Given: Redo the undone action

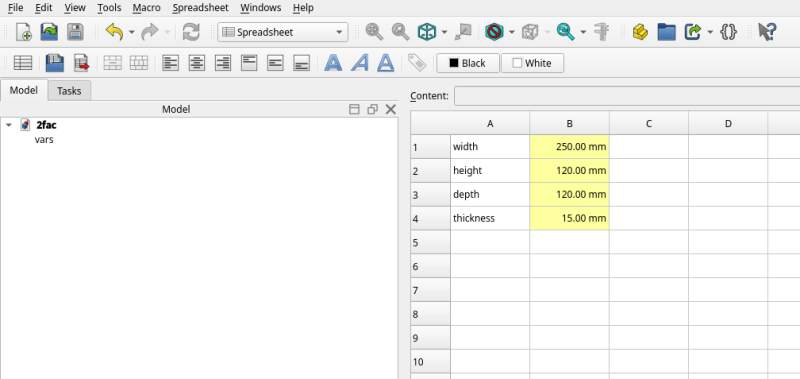Looking at the screenshot, I should (149, 32).
